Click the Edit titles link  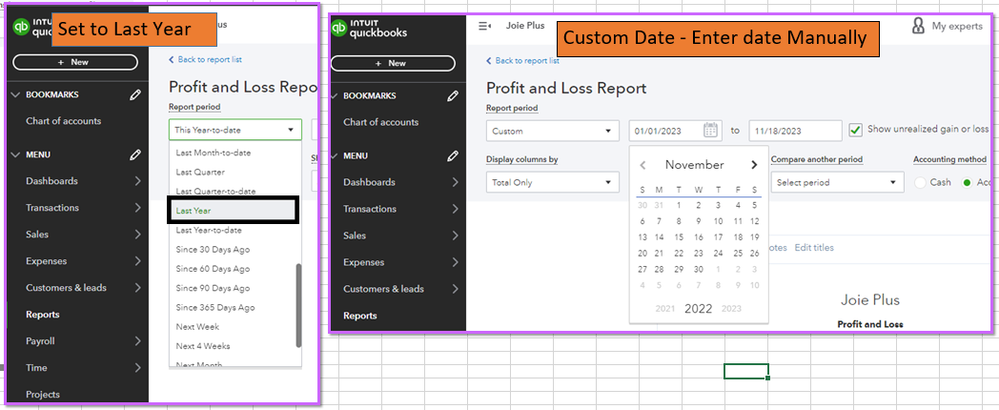tap(814, 248)
